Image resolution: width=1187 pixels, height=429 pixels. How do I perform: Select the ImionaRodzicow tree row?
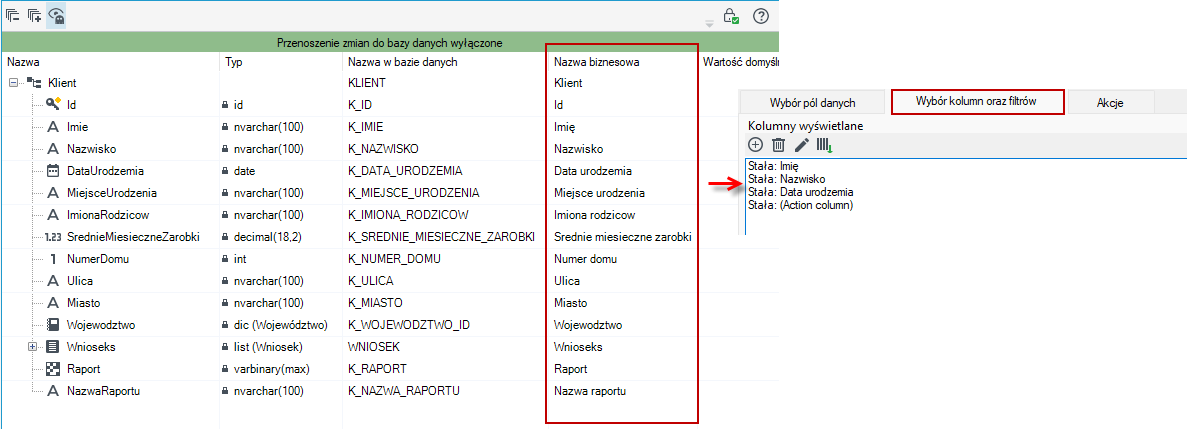108,216
